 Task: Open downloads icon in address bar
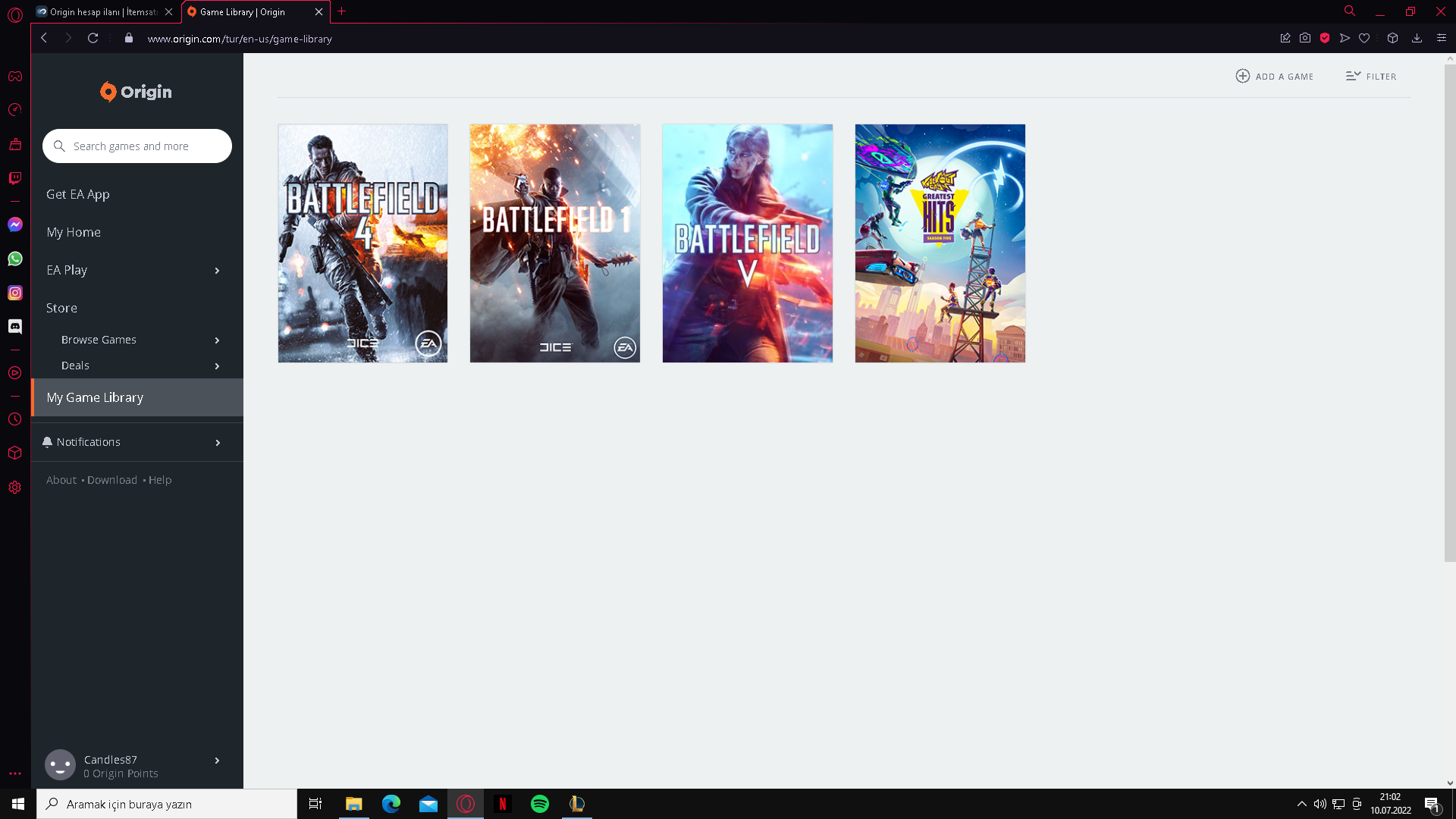pyautogui.click(x=1417, y=38)
